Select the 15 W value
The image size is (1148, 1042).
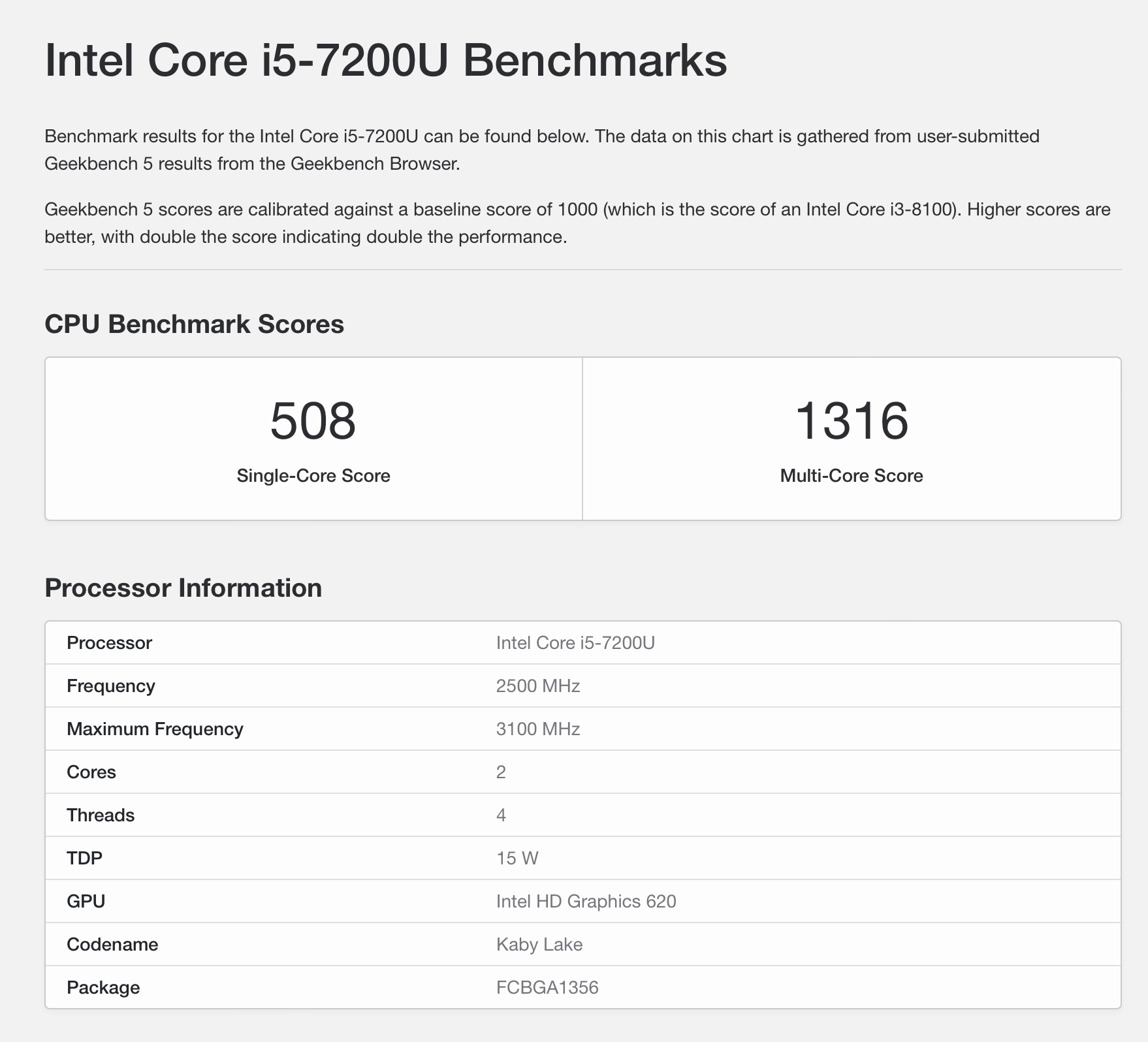pos(517,859)
